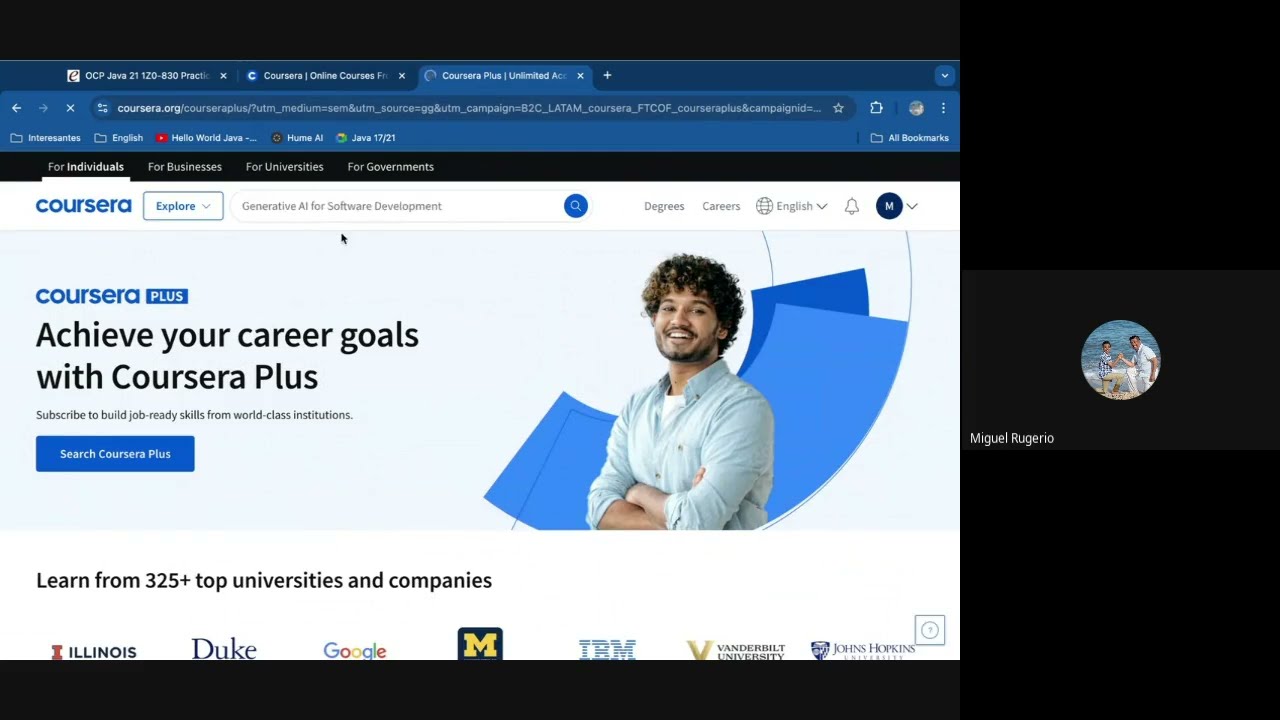Viewport: 1280px width, 720px height.
Task: Click the Illinois university logo
Action: tap(94, 652)
